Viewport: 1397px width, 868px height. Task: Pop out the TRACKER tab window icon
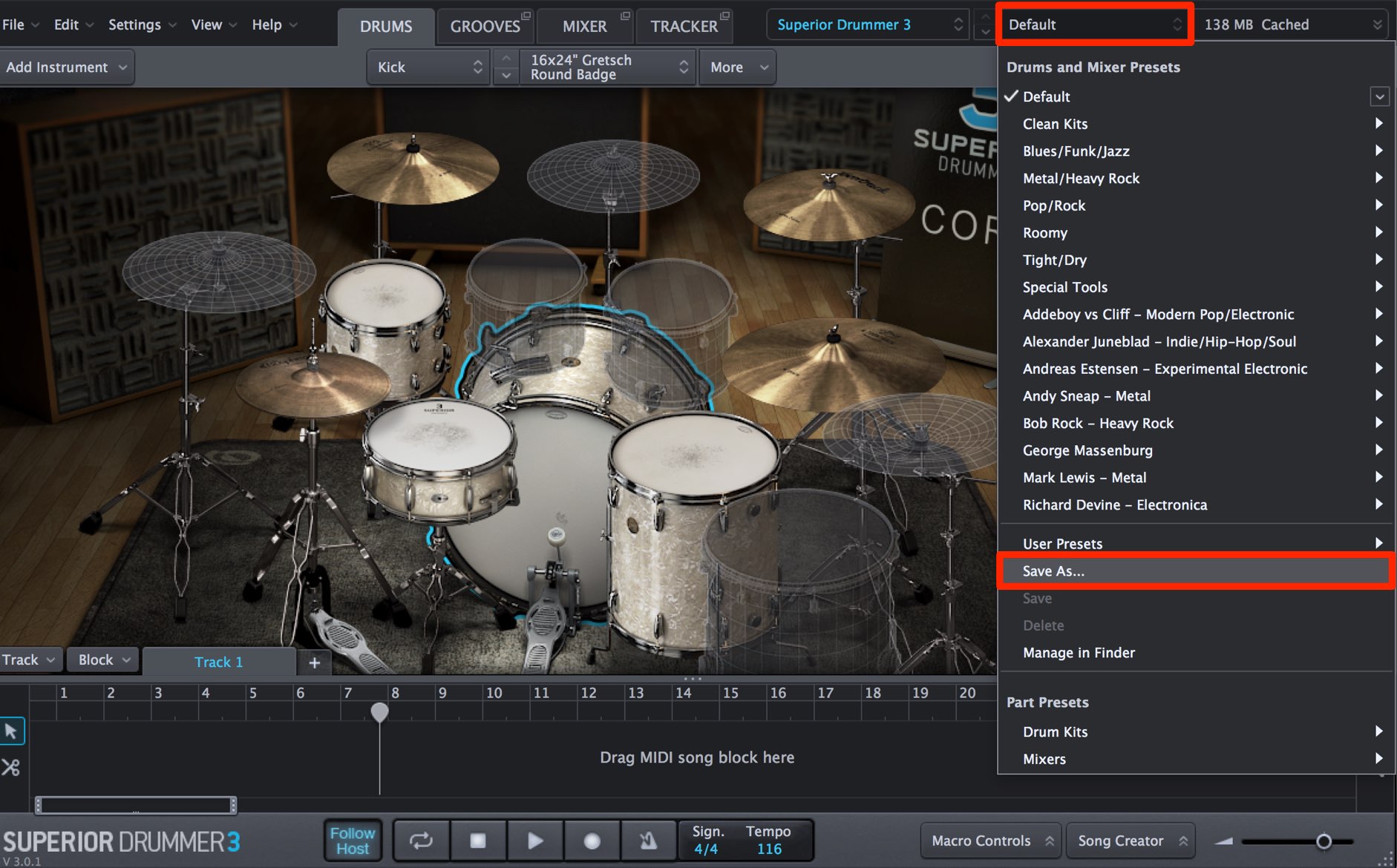[x=724, y=16]
